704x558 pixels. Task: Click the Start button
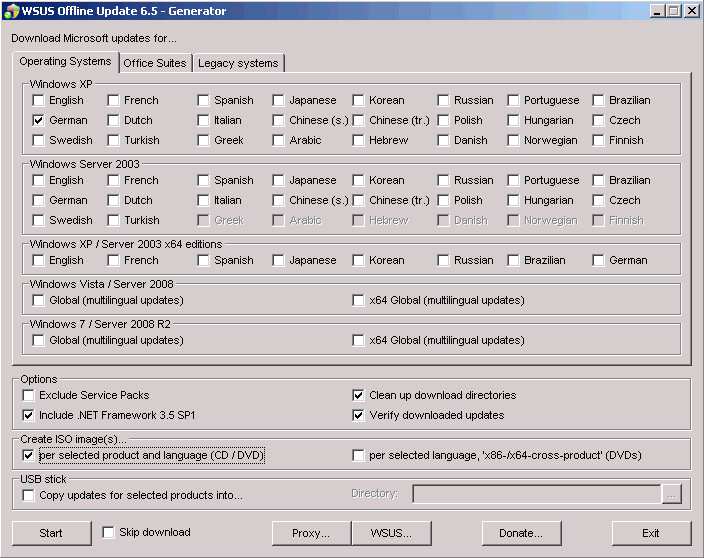(51, 533)
